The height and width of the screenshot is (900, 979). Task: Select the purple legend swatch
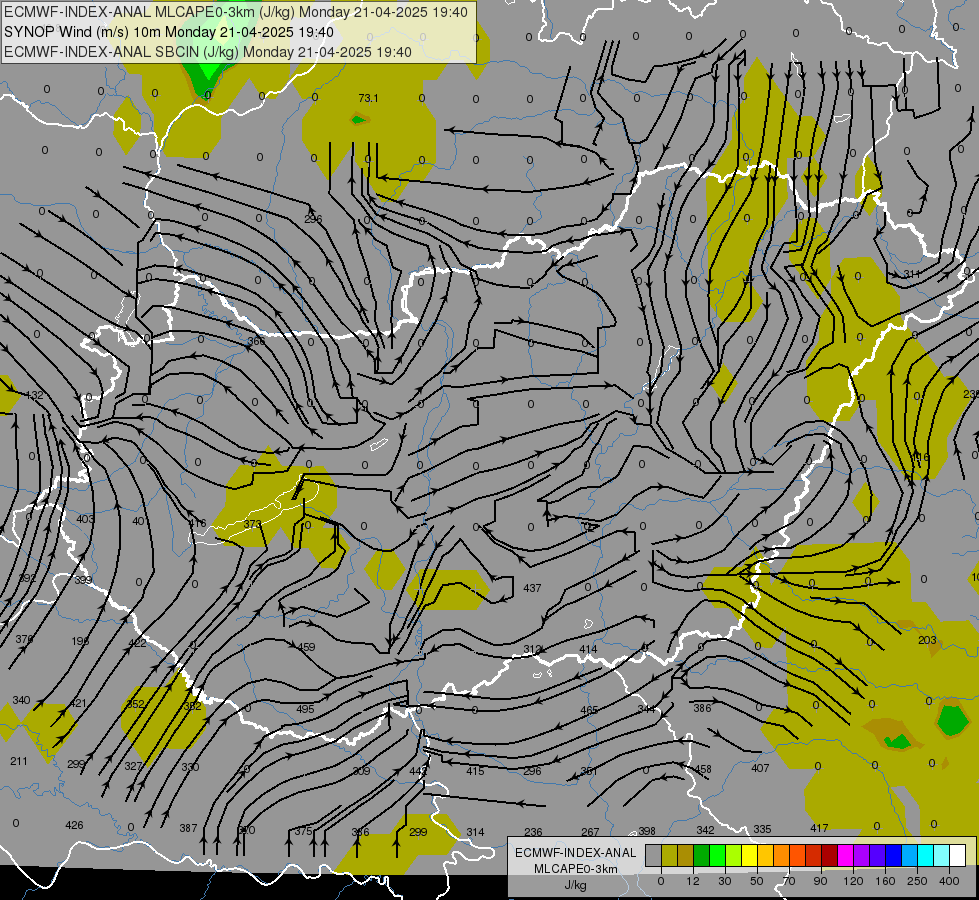[x=862, y=856]
